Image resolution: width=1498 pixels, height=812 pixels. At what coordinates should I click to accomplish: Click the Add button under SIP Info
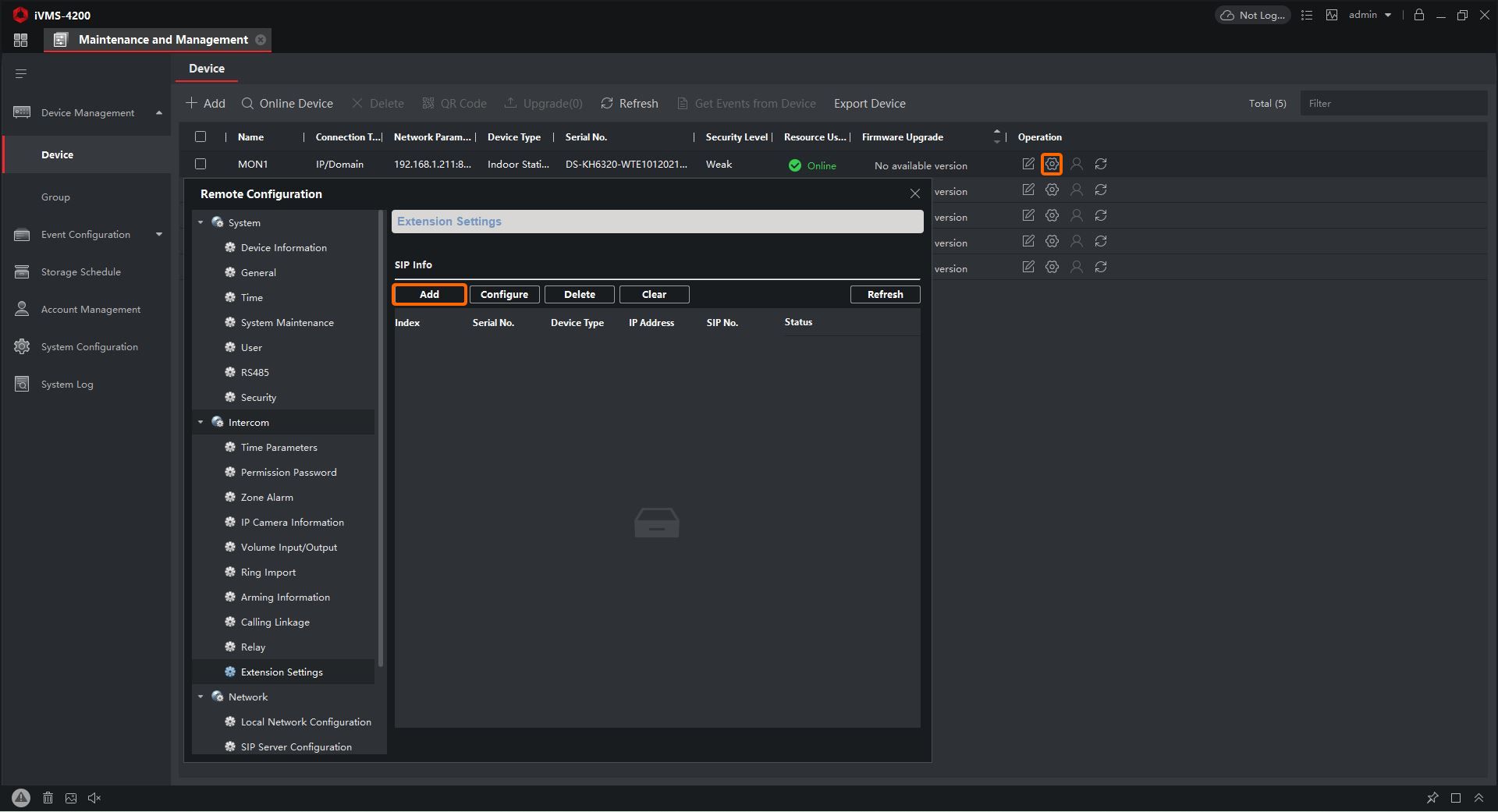click(429, 295)
